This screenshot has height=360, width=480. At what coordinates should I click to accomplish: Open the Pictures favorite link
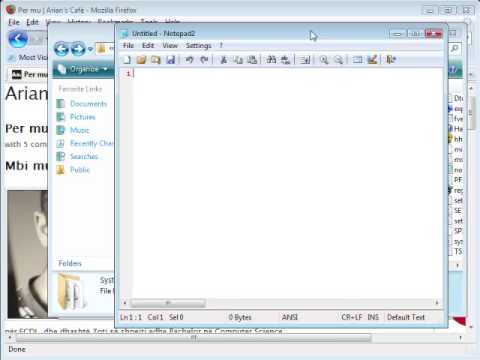pyautogui.click(x=83, y=117)
